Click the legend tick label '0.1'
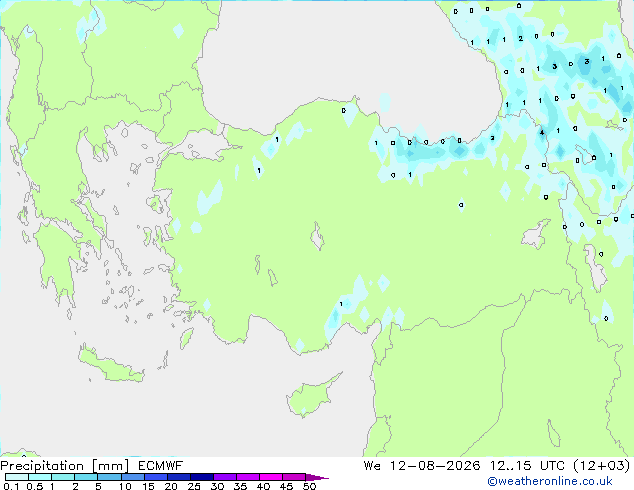634x490 pixels. click(11, 486)
